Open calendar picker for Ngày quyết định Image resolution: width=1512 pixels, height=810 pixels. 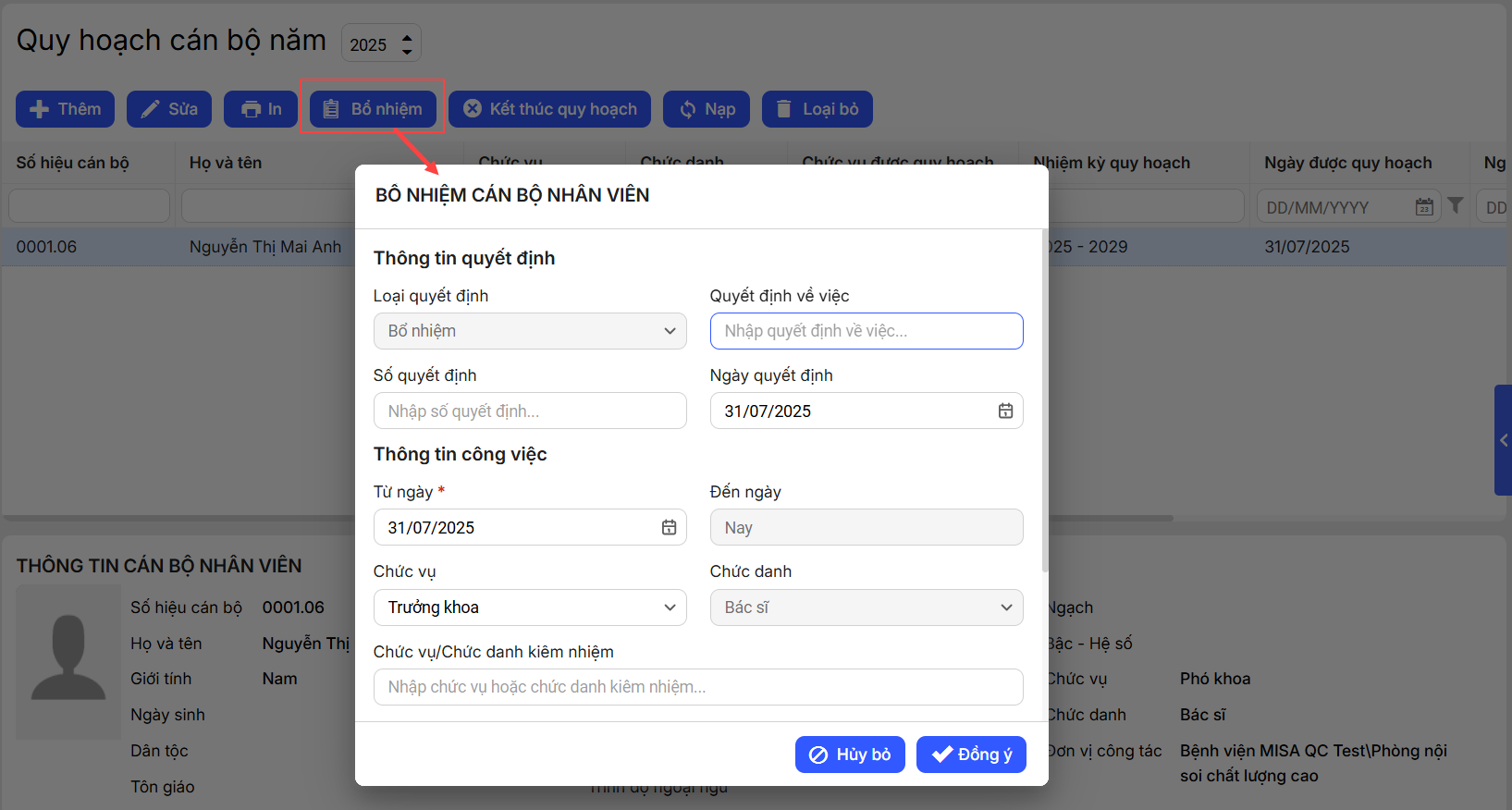pyautogui.click(x=1005, y=411)
